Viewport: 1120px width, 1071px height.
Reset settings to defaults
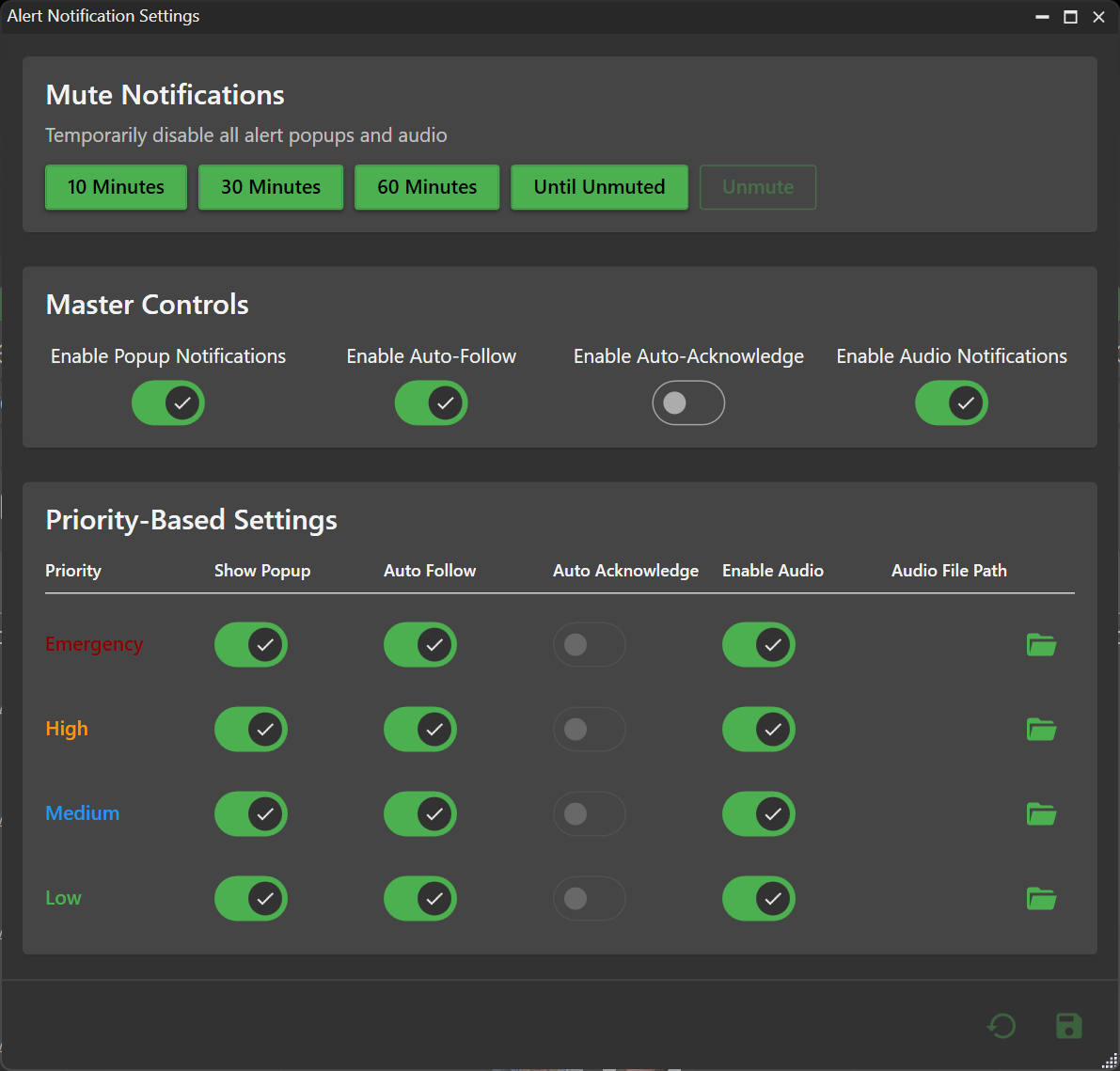click(1002, 1026)
